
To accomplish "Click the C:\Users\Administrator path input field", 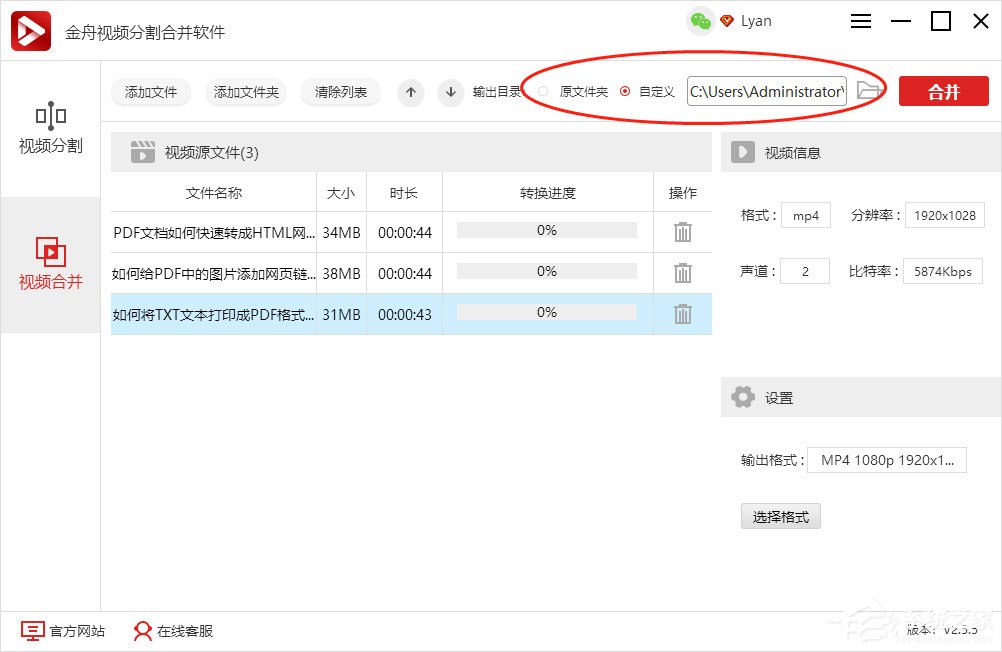I will [766, 90].
